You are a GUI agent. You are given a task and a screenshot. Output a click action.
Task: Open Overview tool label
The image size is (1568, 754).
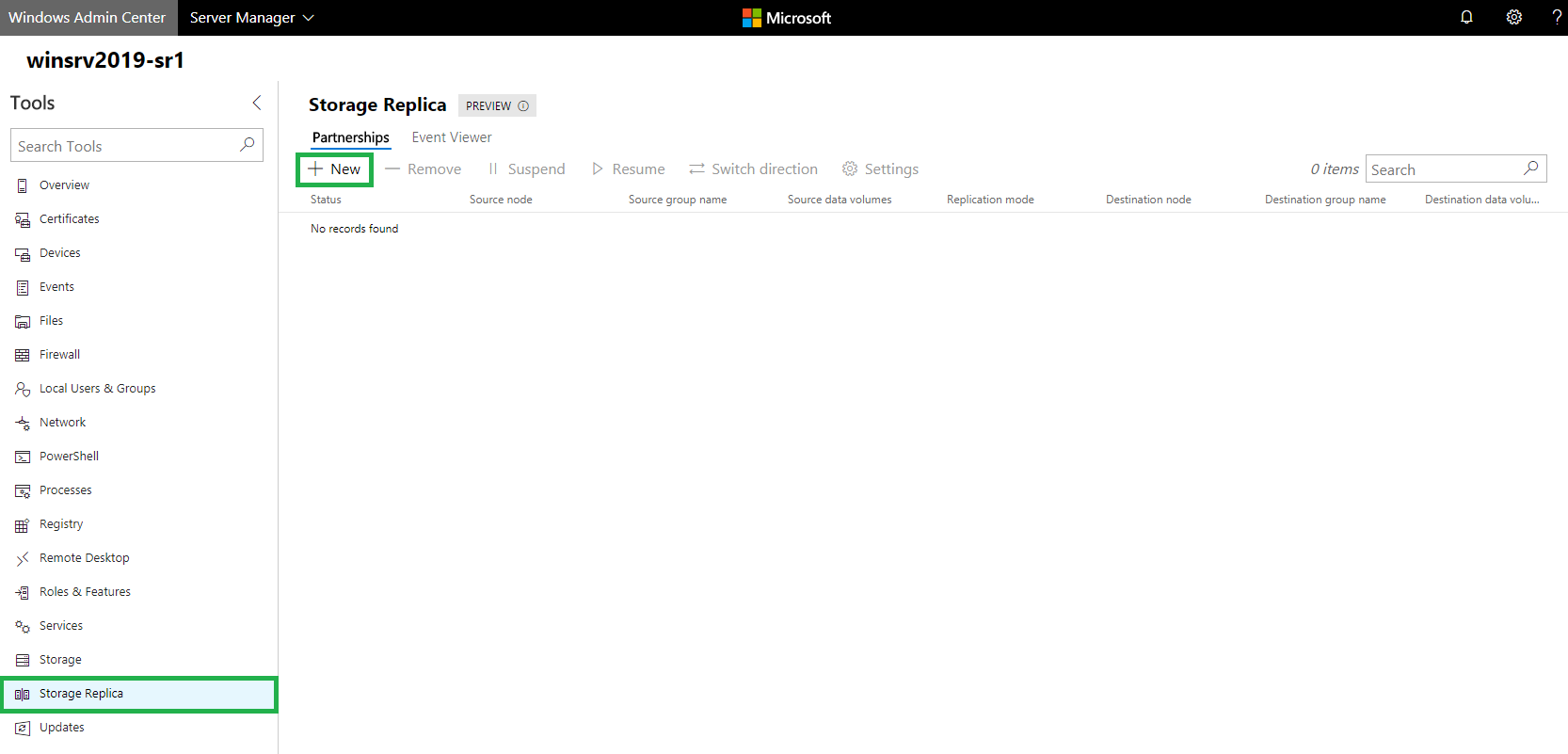(64, 185)
